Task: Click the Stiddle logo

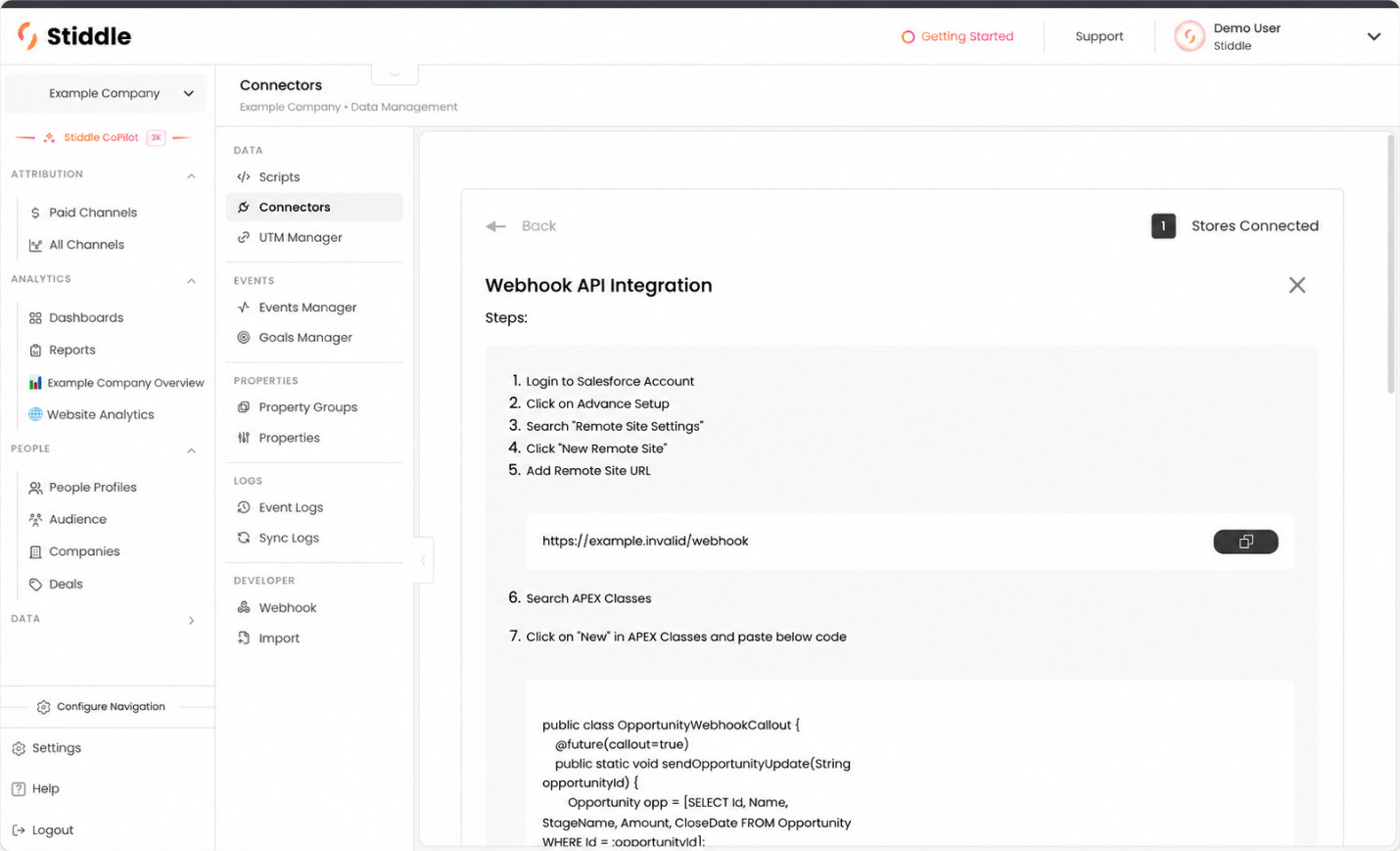Action: coord(74,36)
